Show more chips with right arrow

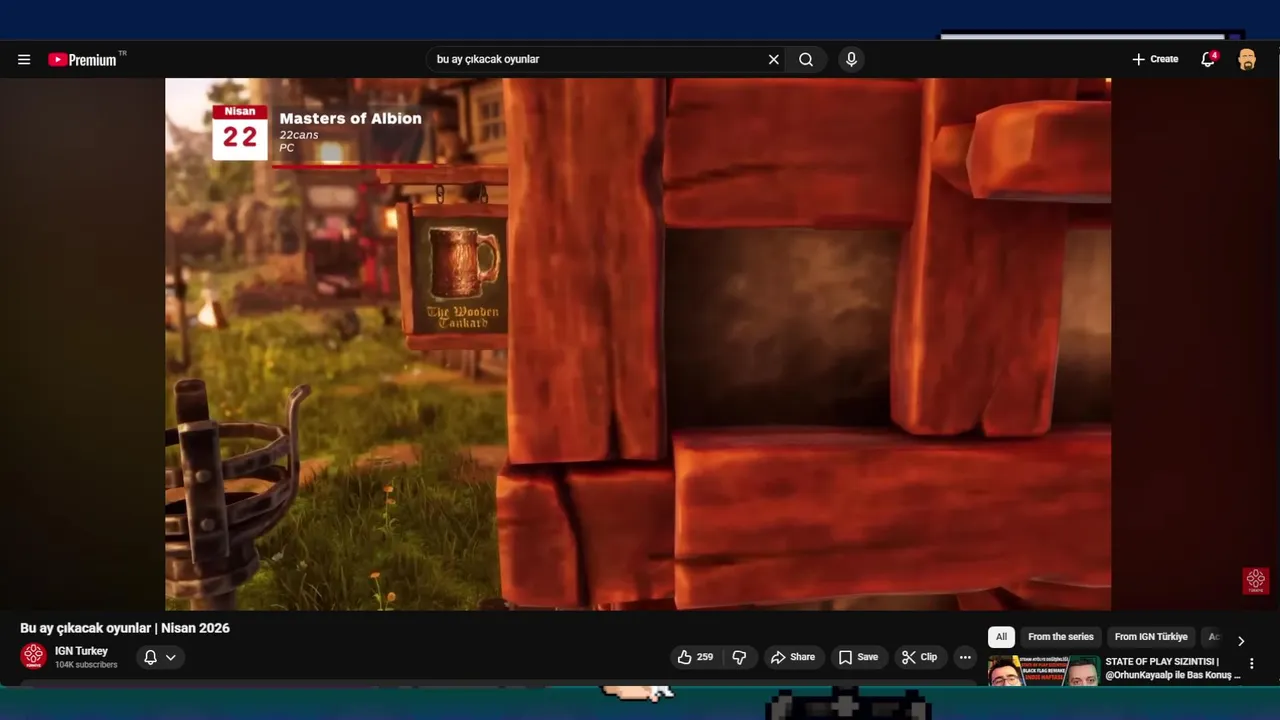click(x=1241, y=641)
